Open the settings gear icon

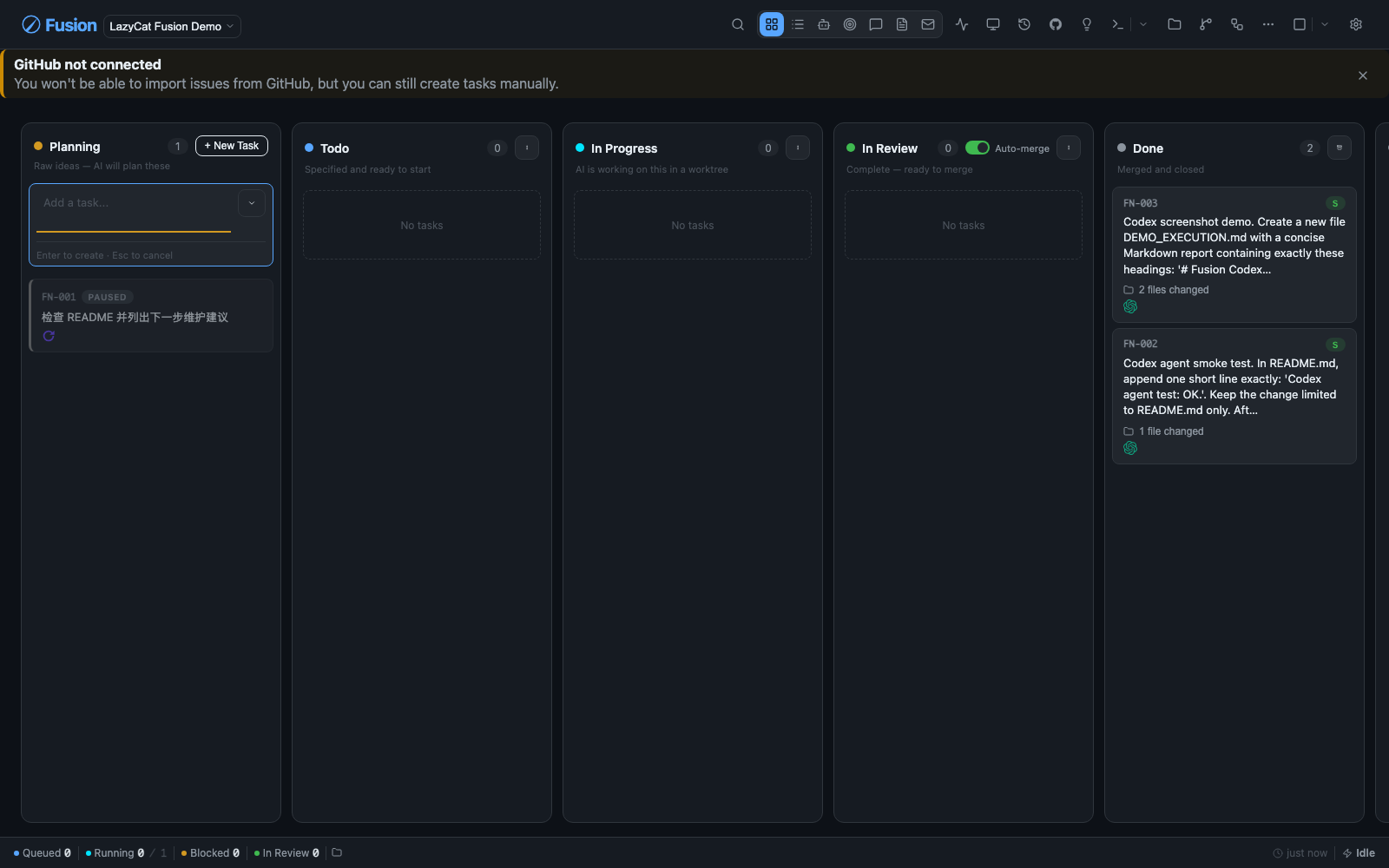(x=1356, y=24)
